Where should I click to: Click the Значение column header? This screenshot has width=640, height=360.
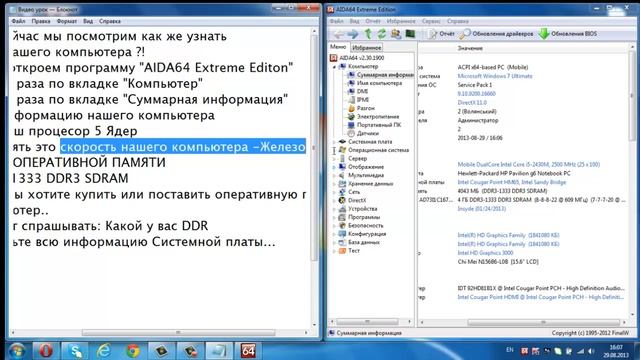470,48
